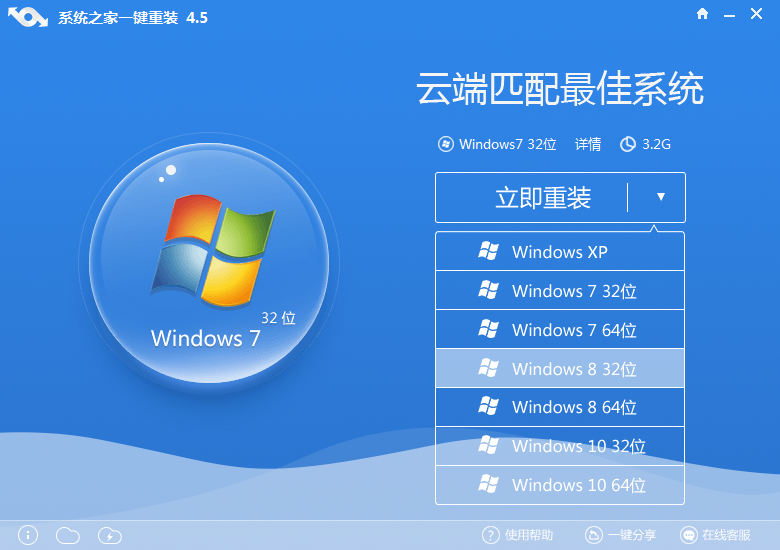The height and width of the screenshot is (550, 780).
Task: Choose Windows 7 32位 in the list
Action: click(559, 291)
